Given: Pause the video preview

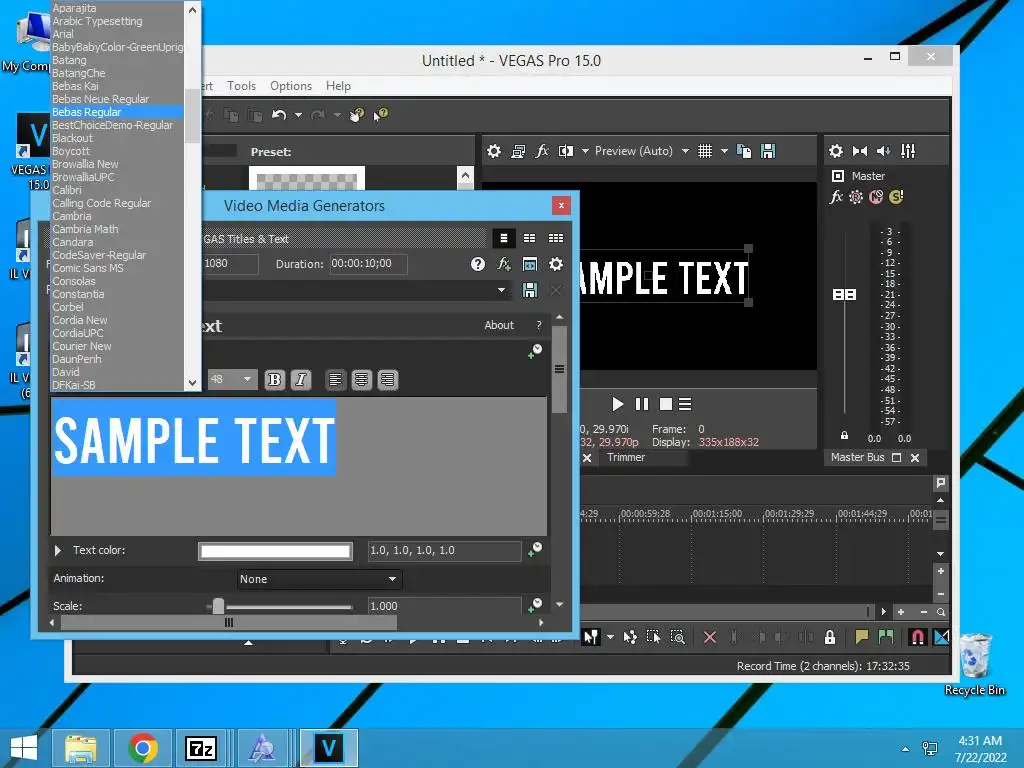Looking at the screenshot, I should pyautogui.click(x=642, y=404).
